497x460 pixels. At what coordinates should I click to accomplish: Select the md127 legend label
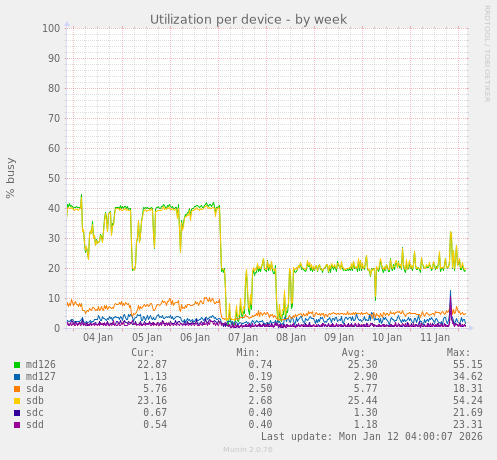point(41,377)
